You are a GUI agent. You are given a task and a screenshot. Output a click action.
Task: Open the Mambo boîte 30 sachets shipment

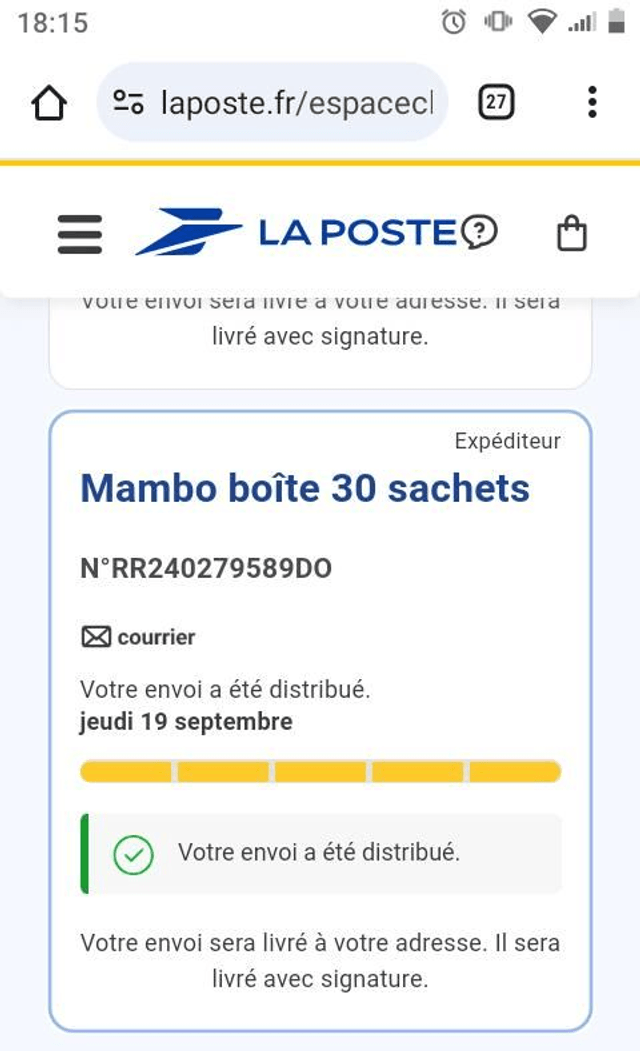[305, 489]
